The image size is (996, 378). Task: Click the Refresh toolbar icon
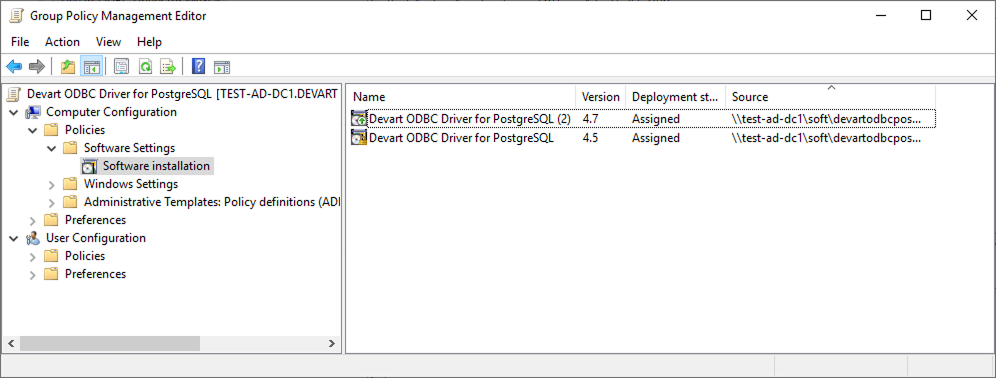click(145, 66)
